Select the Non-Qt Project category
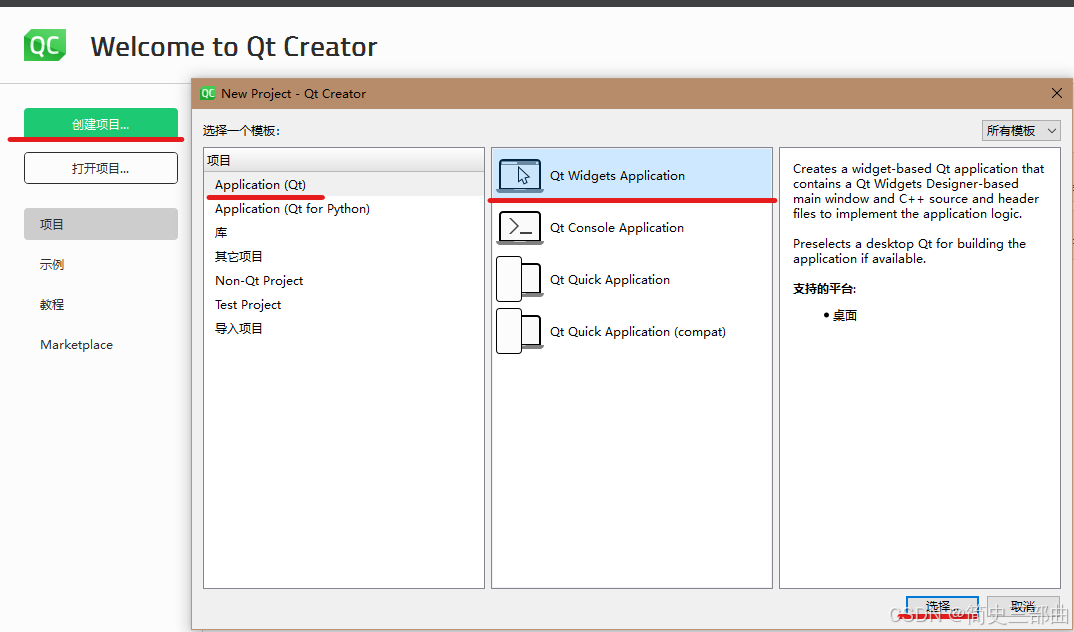Viewport: 1074px width, 632px height. coord(344,281)
